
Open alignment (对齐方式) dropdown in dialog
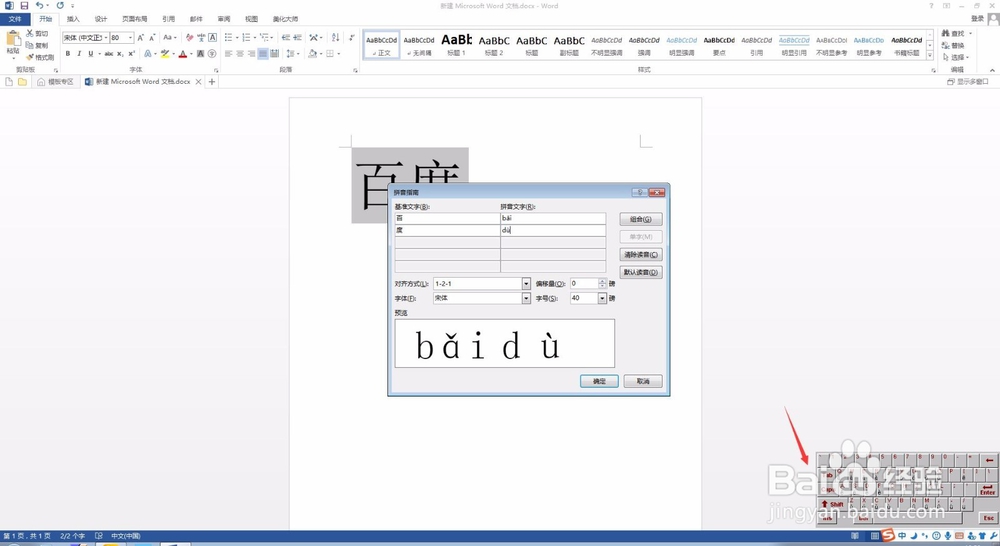click(x=526, y=283)
